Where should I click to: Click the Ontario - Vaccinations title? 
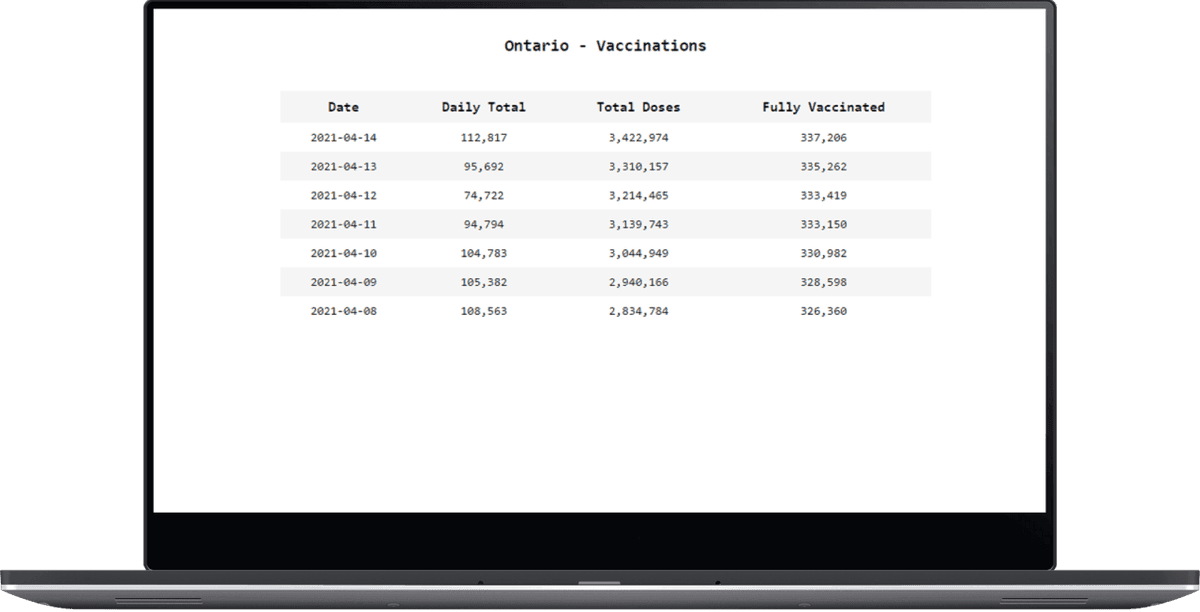(x=605, y=45)
